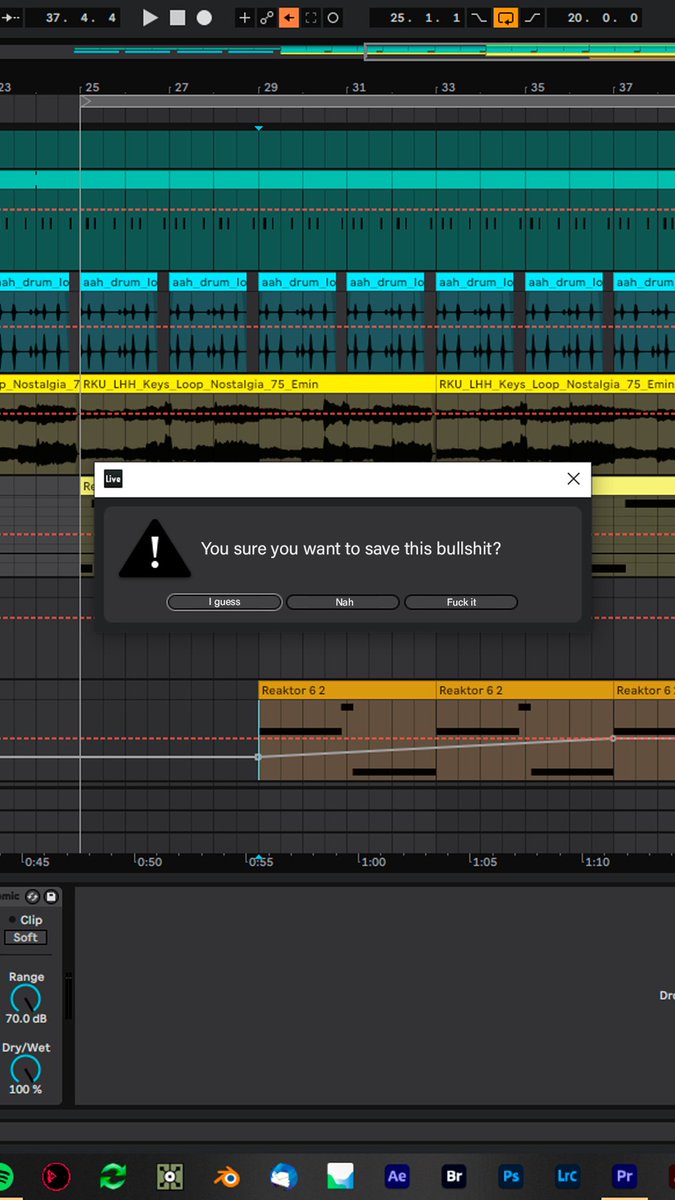Open the mail envelope app in taskbar

[x=340, y=1176]
